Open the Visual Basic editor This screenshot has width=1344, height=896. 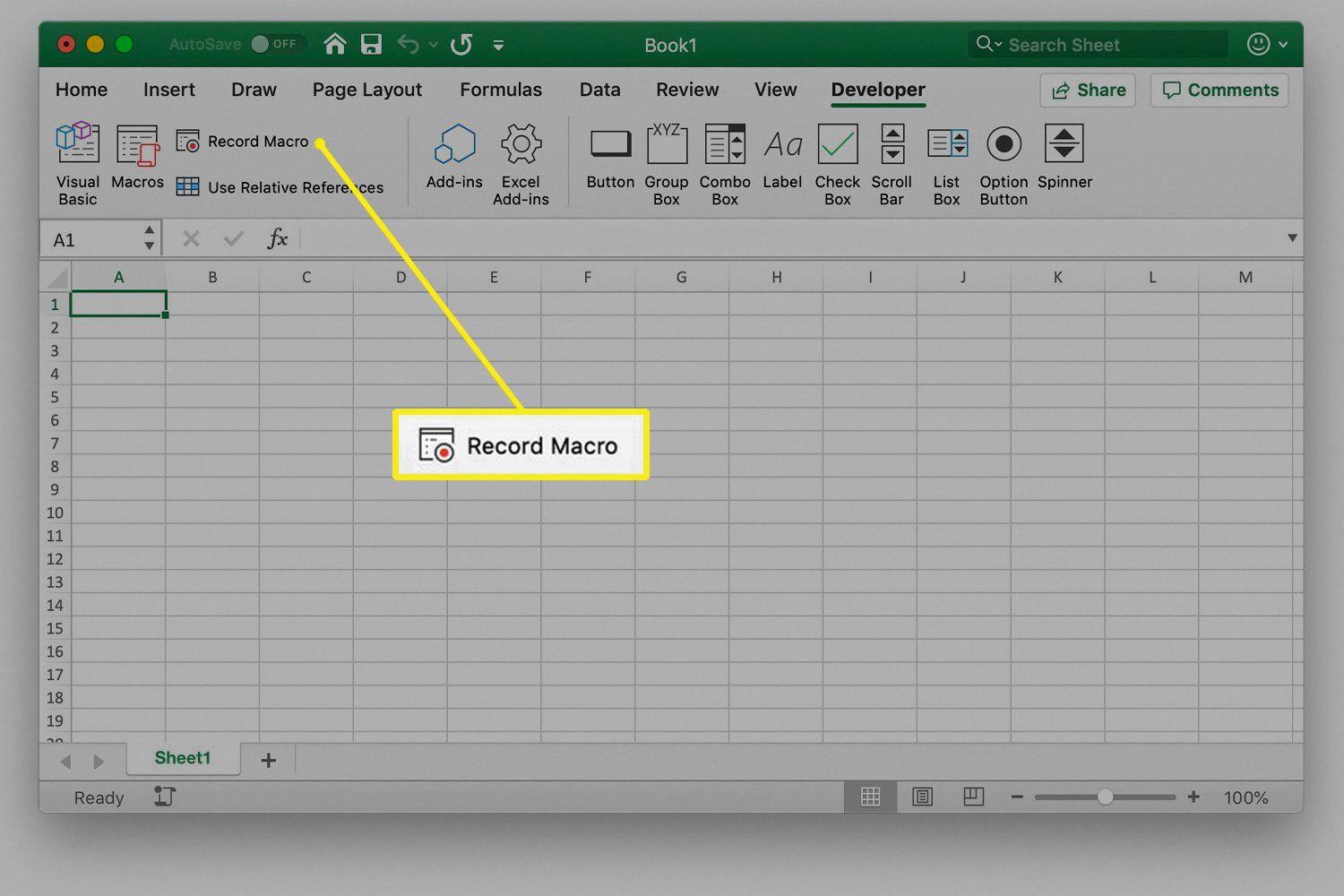click(77, 164)
